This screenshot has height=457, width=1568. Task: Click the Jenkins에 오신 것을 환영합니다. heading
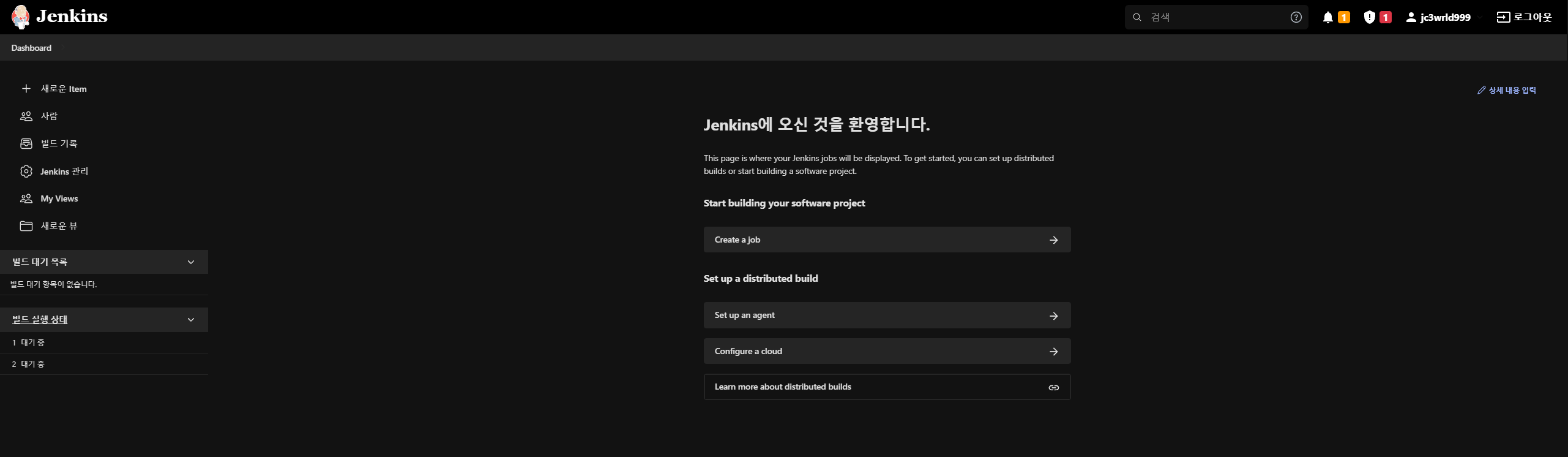click(x=816, y=124)
